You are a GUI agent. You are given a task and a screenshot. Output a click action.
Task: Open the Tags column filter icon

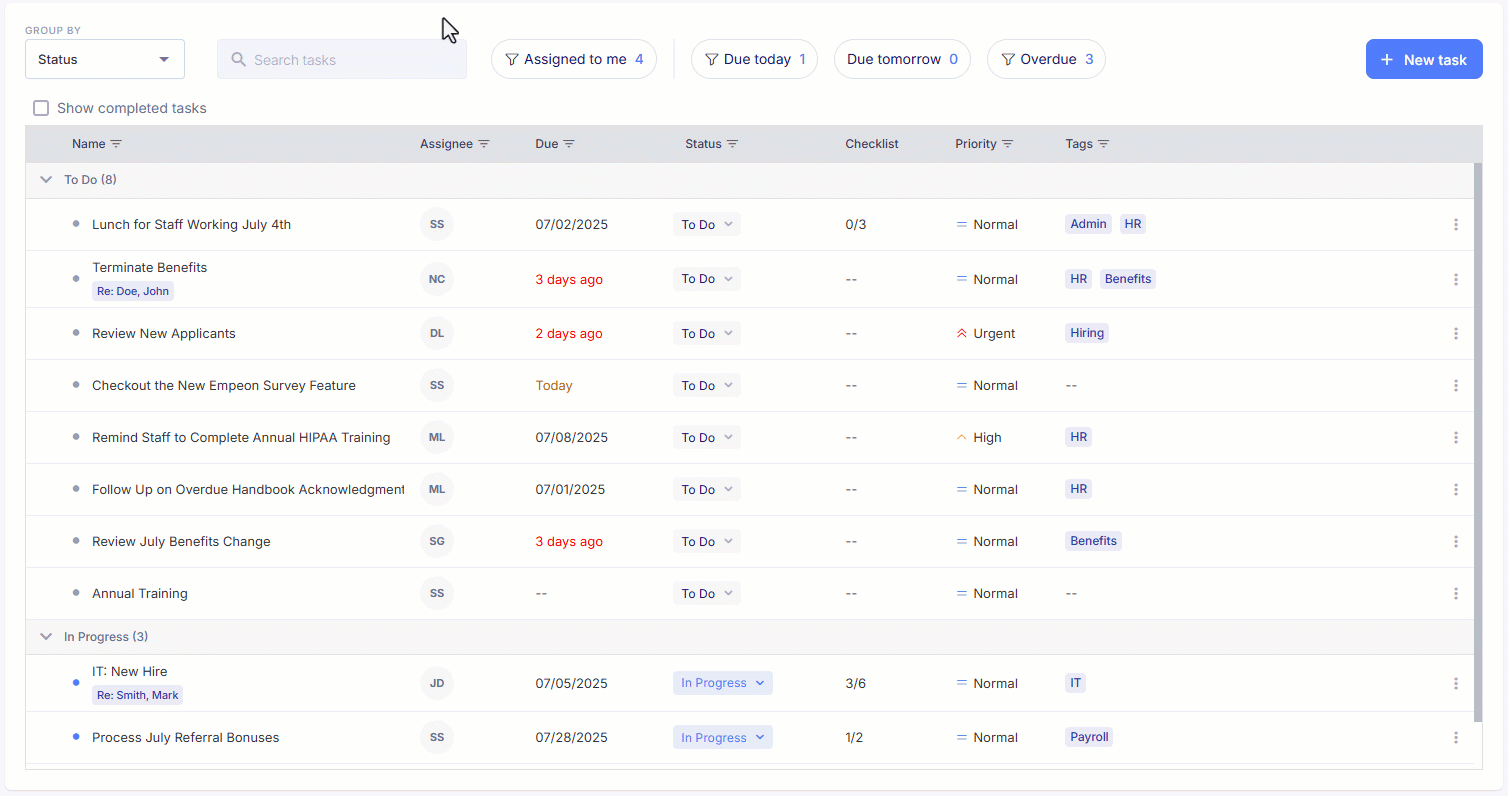[x=1103, y=144]
